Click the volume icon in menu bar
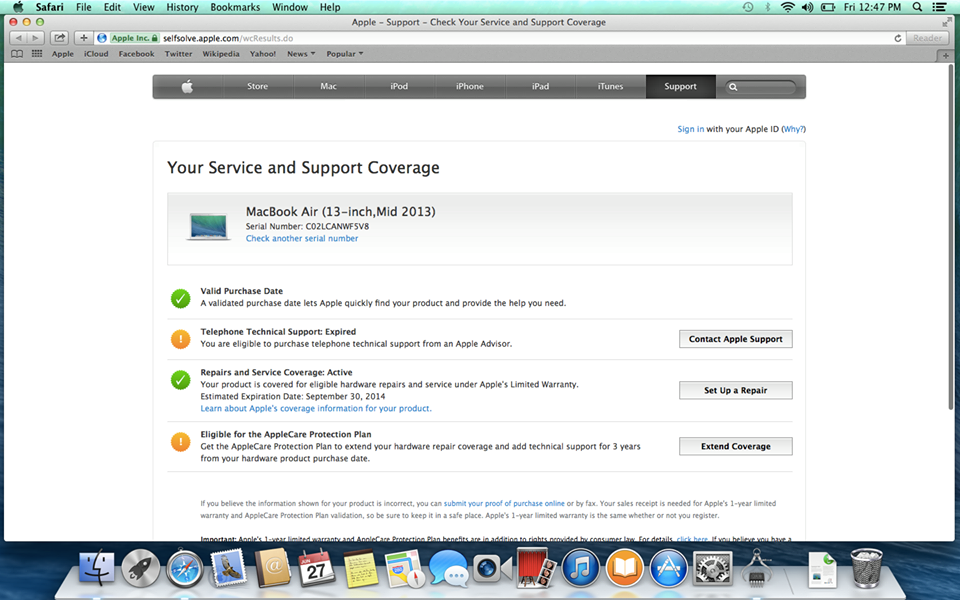The height and width of the screenshot is (600, 960). click(808, 7)
